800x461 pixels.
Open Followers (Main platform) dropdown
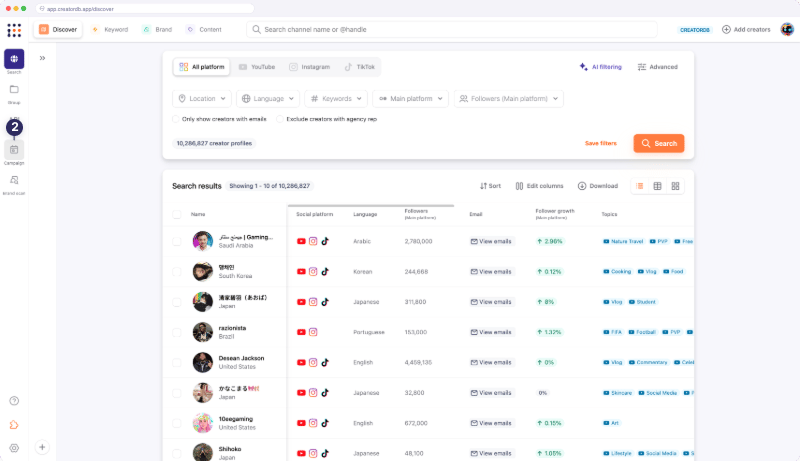(509, 98)
